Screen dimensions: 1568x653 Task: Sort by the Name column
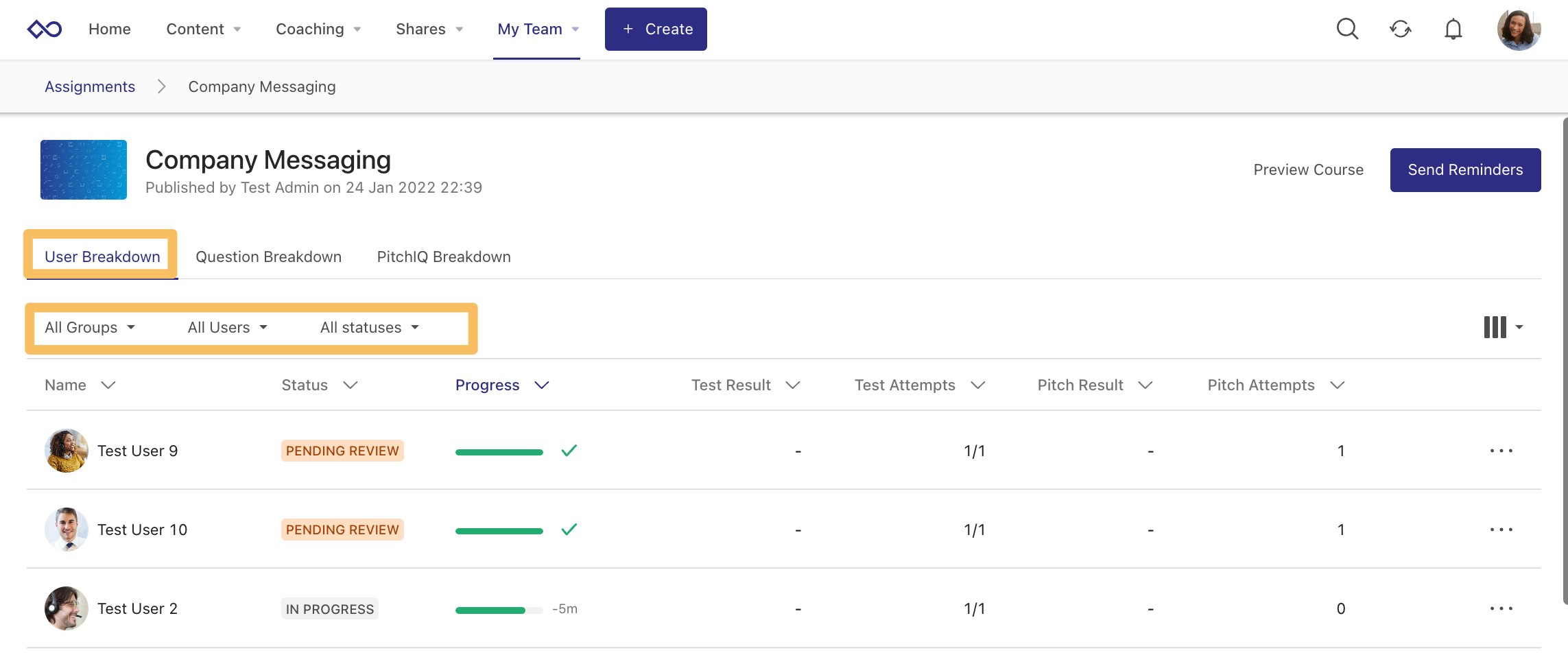(x=80, y=385)
